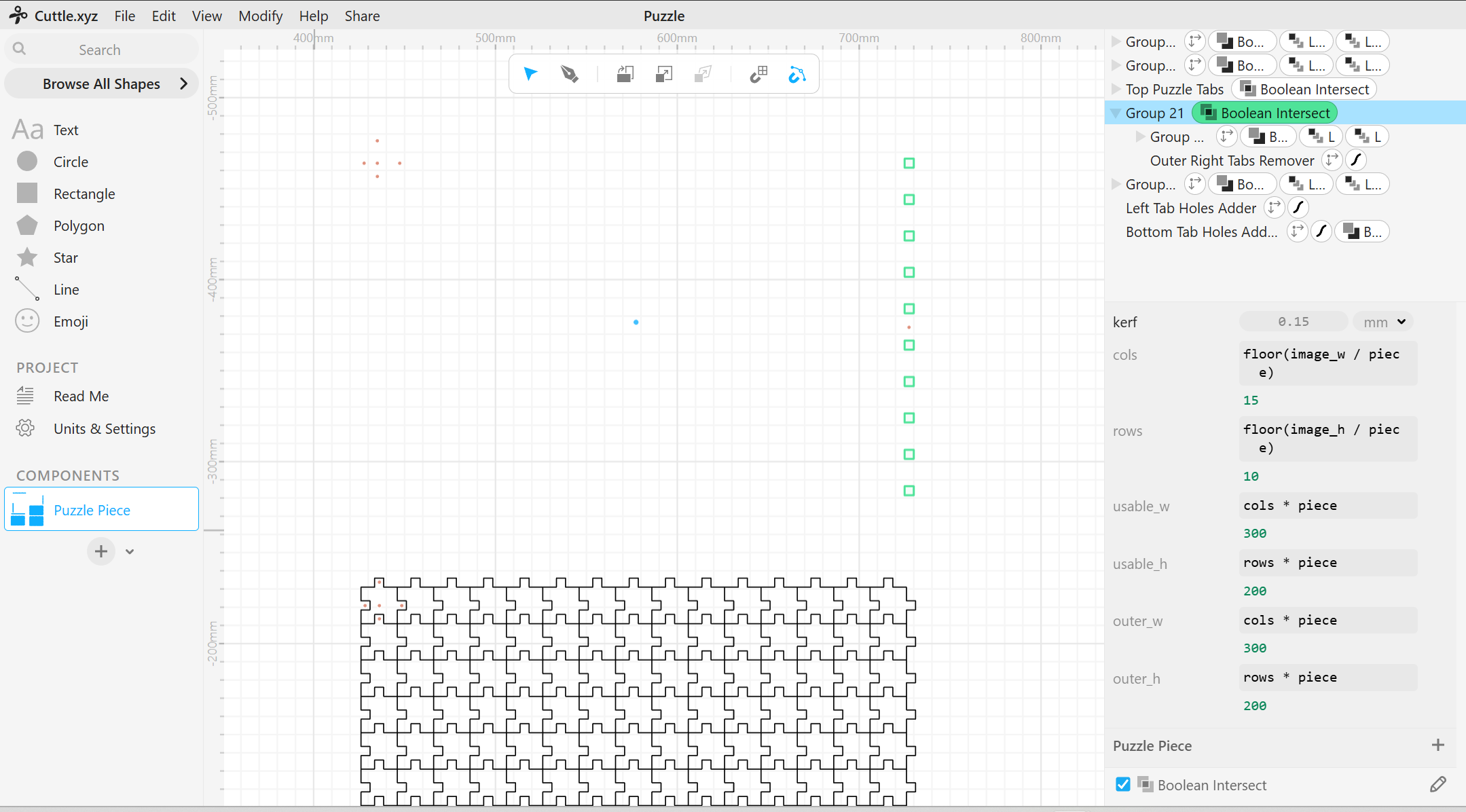
Task: Click the pencil icon to edit the Boolean Intersect modifier
Action: coord(1437,785)
